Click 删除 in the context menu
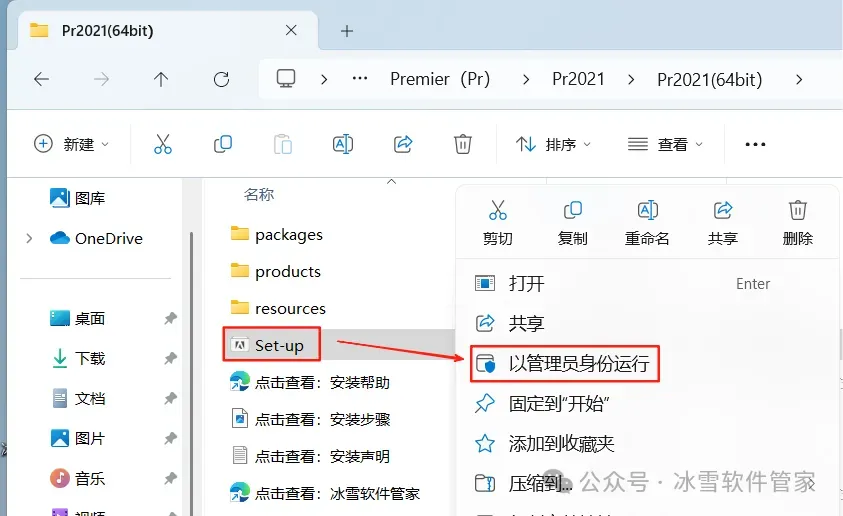 click(798, 223)
